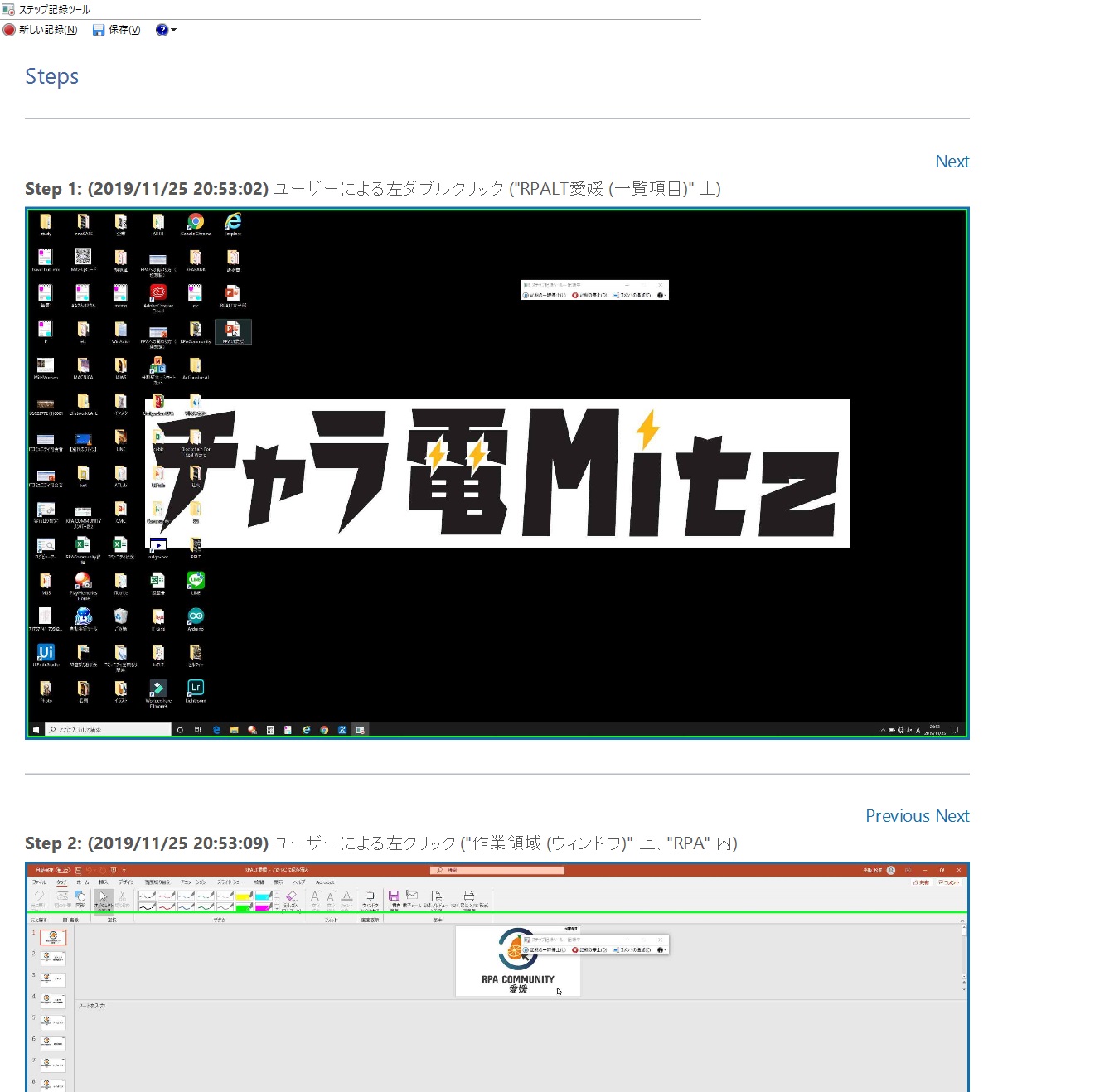Select the scissors cut tool in the ribbon
The width and height of the screenshot is (1119, 1092).
pos(122,896)
